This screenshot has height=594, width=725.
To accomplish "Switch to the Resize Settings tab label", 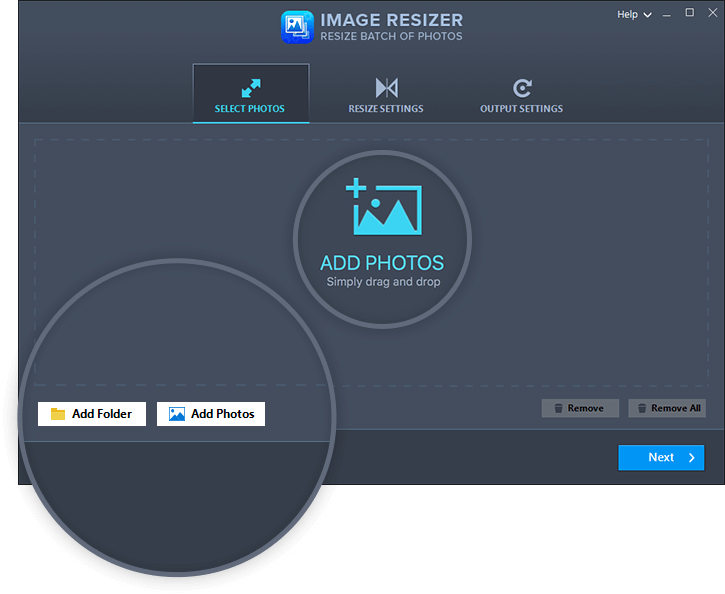I will [x=386, y=109].
